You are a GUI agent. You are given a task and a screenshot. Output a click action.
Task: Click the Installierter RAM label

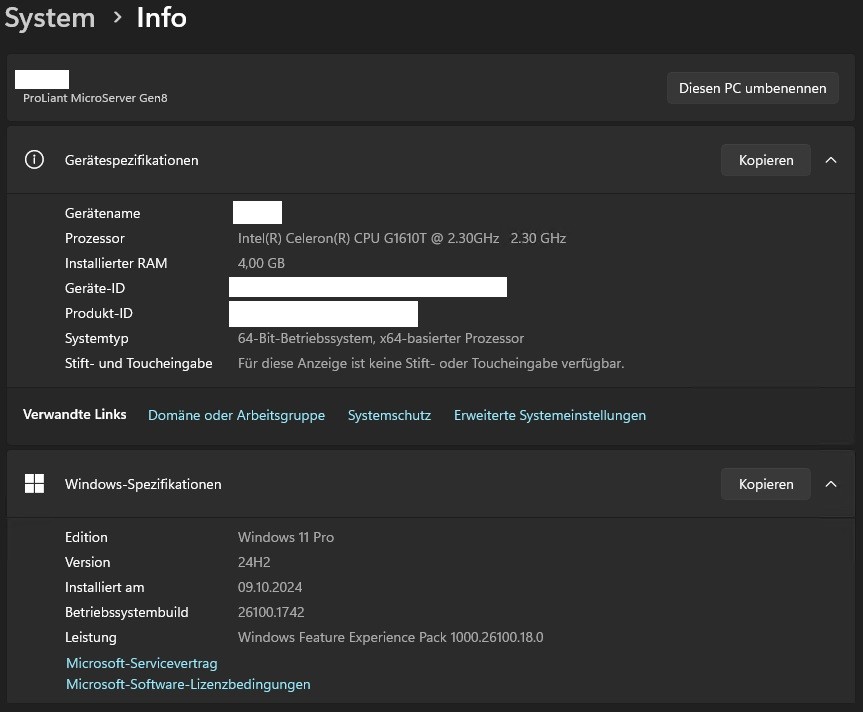pyautogui.click(x=116, y=264)
